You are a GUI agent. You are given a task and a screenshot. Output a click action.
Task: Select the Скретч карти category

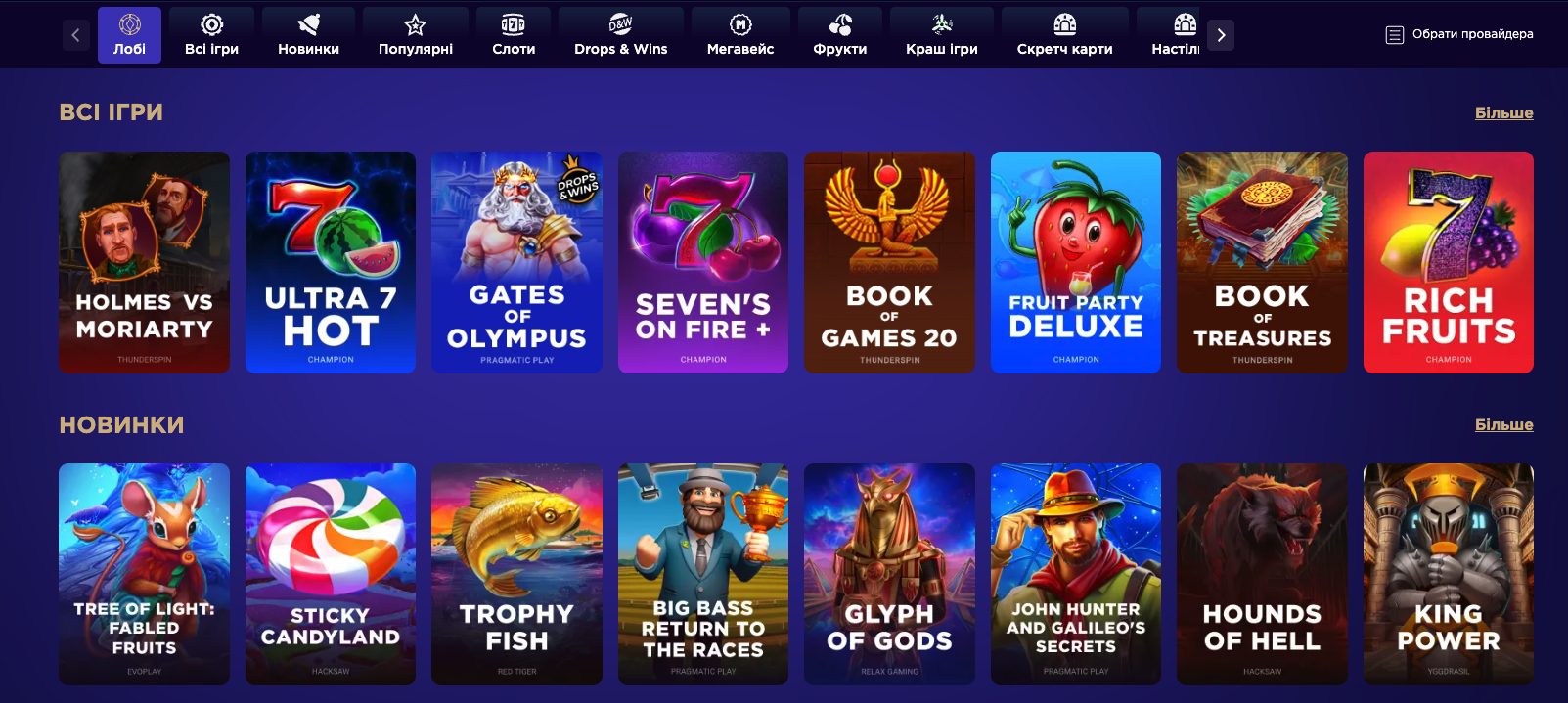click(1064, 35)
